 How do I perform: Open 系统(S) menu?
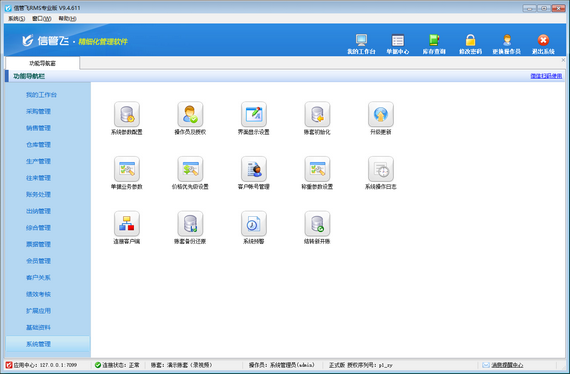17,19
